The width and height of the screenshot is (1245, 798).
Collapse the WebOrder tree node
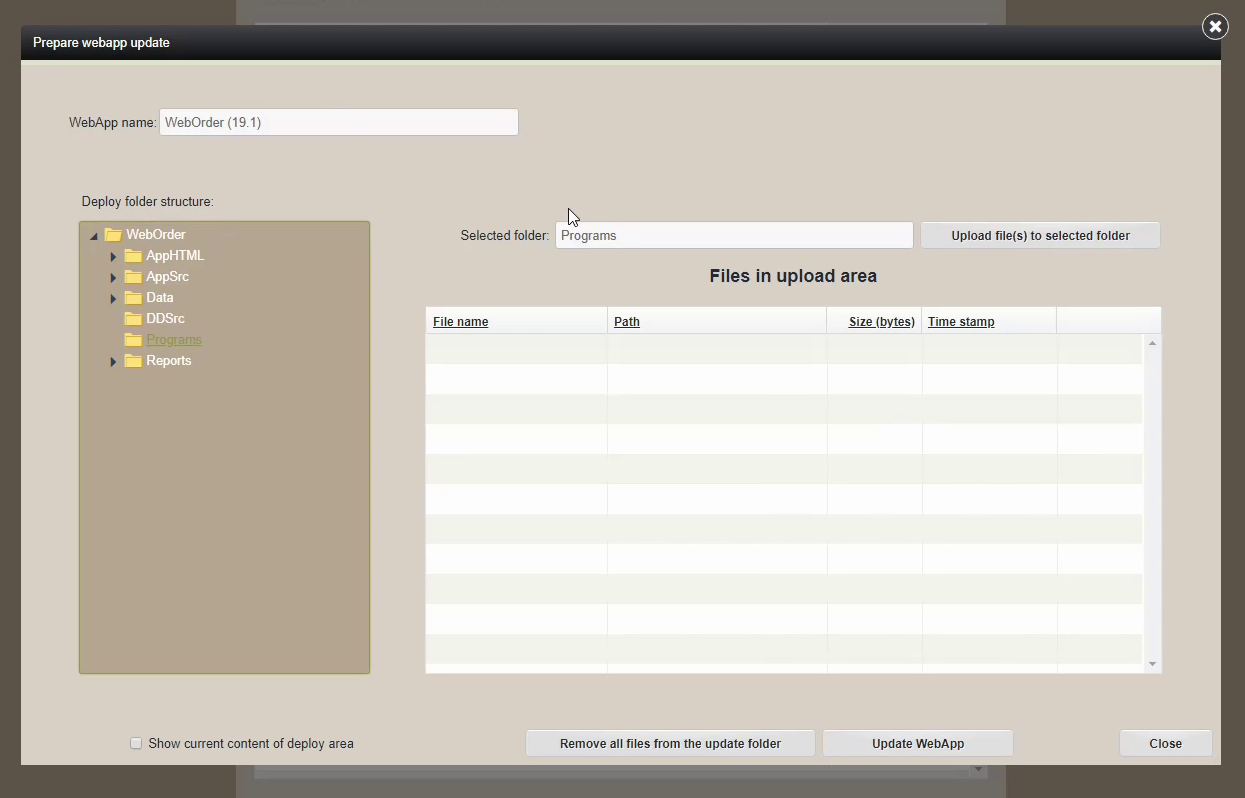pyautogui.click(x=94, y=236)
